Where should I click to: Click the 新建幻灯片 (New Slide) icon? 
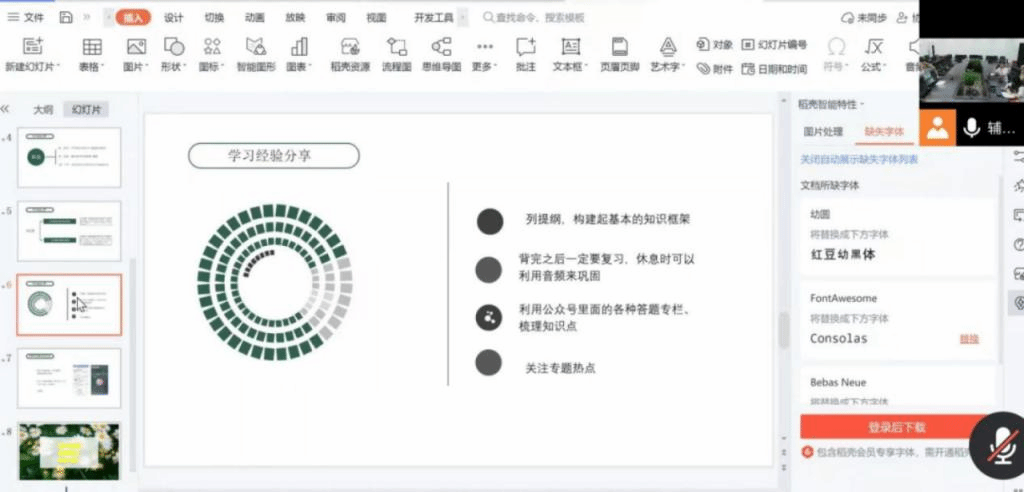coord(33,47)
